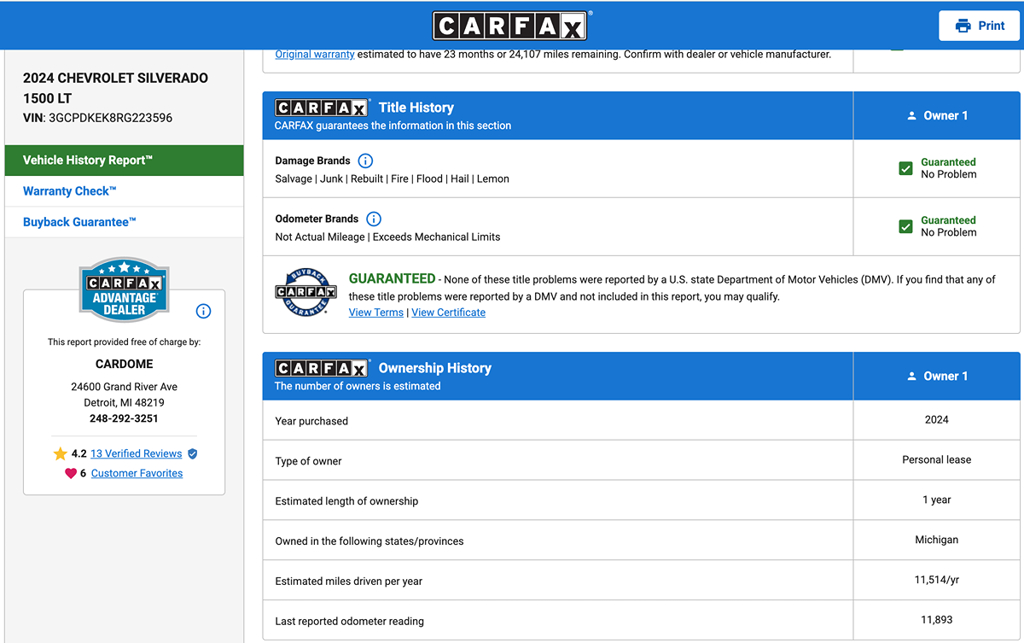Click the Type of owner row label
The width and height of the screenshot is (1024, 643).
308,462
